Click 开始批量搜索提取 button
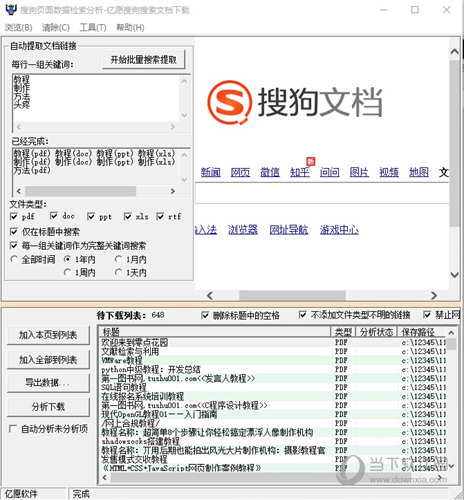Viewport: 464px width, 500px height. (x=144, y=60)
